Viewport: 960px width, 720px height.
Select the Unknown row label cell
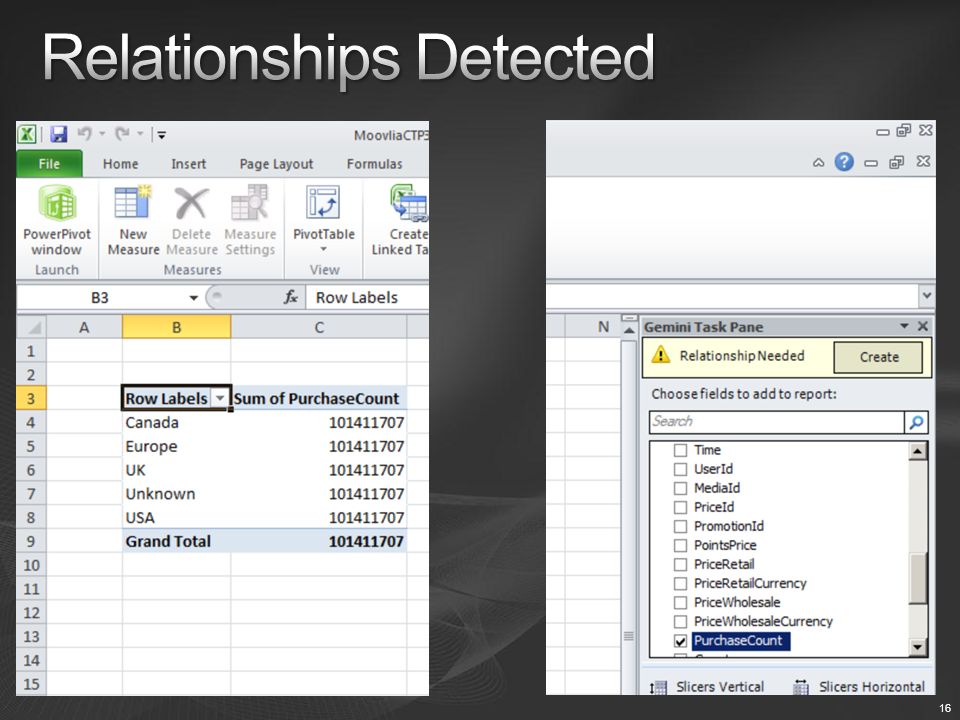176,494
